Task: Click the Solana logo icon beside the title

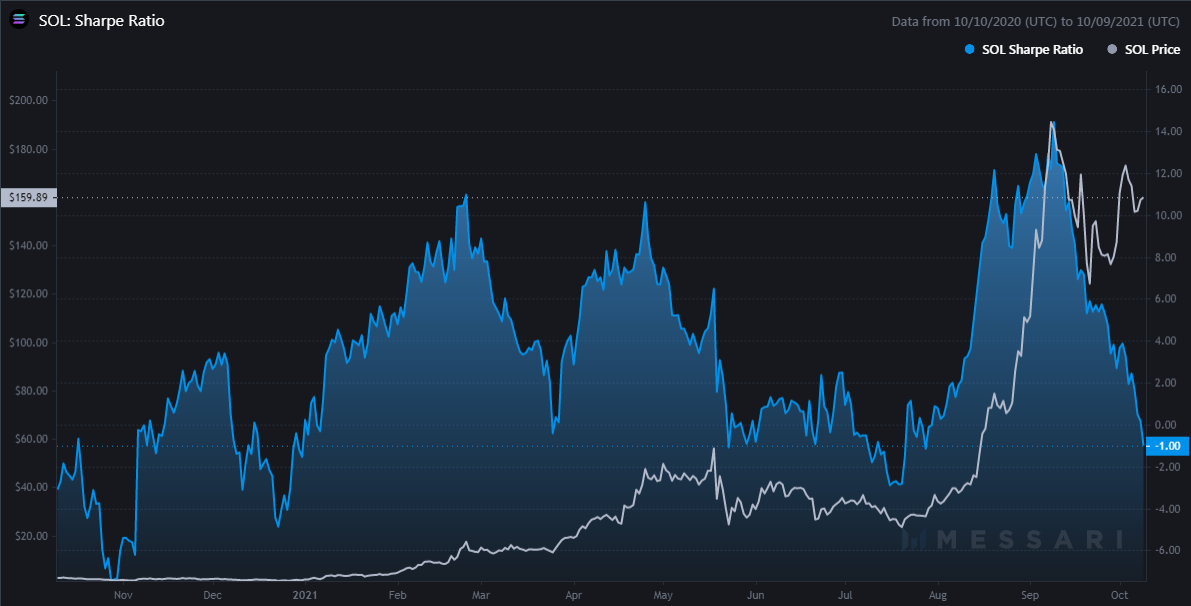Action: coord(18,21)
